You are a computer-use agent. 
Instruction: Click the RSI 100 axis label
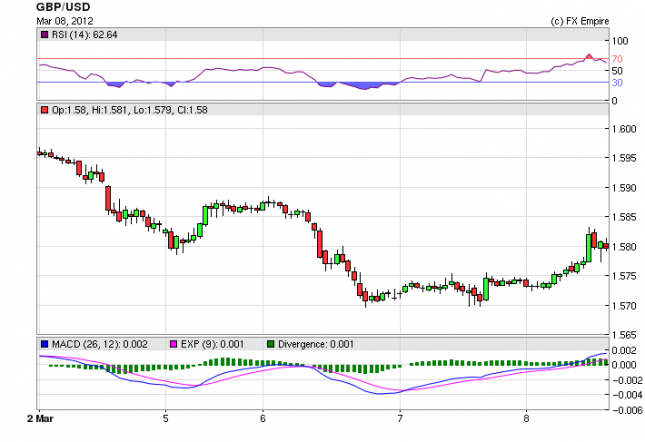(620, 41)
